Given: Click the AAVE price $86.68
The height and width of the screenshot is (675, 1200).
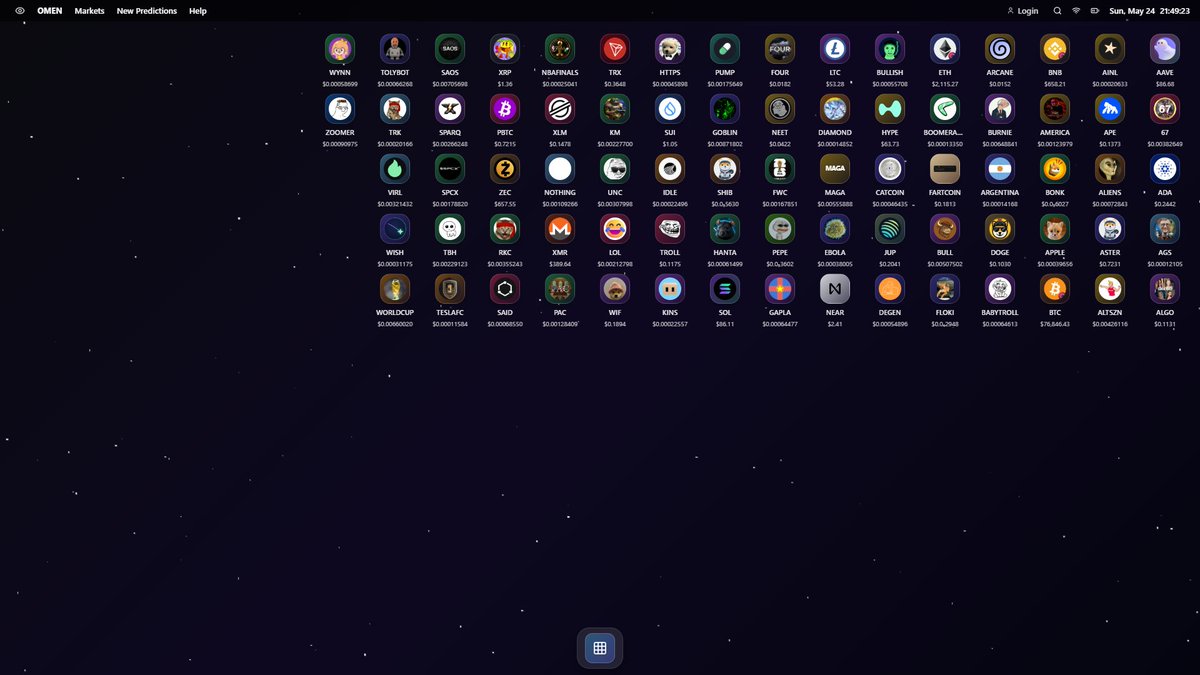Looking at the screenshot, I should point(1165,84).
